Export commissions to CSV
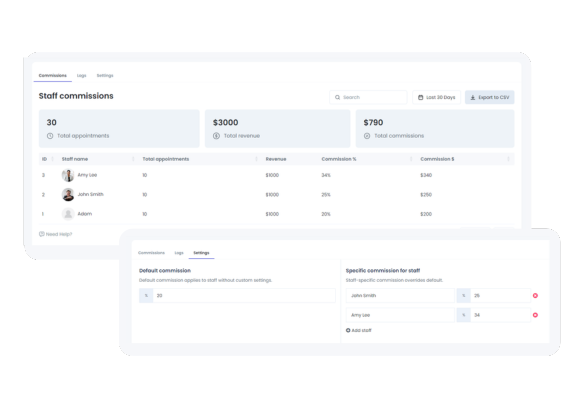This screenshot has width=584, height=408. 489,97
